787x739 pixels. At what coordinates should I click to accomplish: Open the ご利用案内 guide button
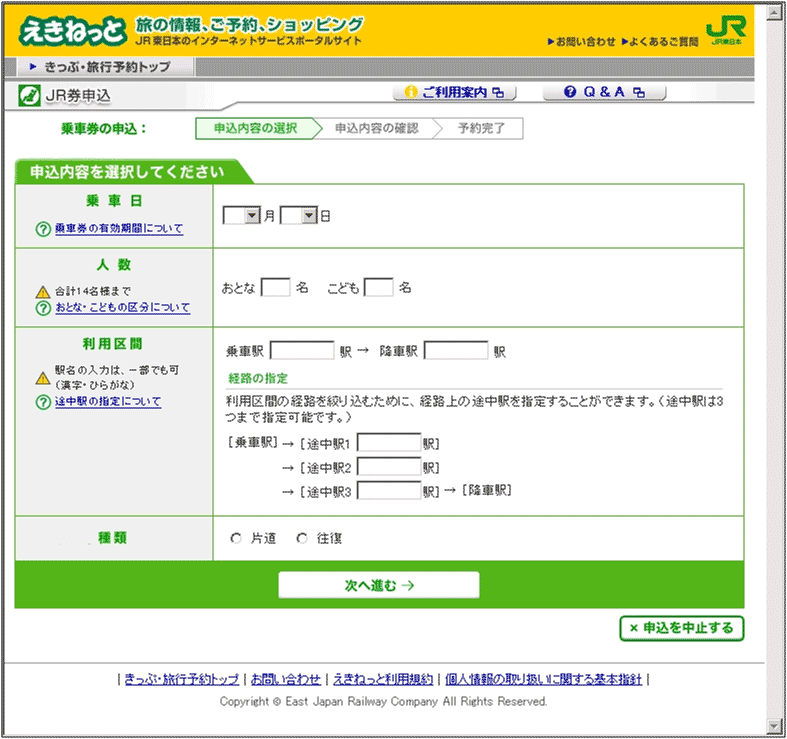coord(460,92)
